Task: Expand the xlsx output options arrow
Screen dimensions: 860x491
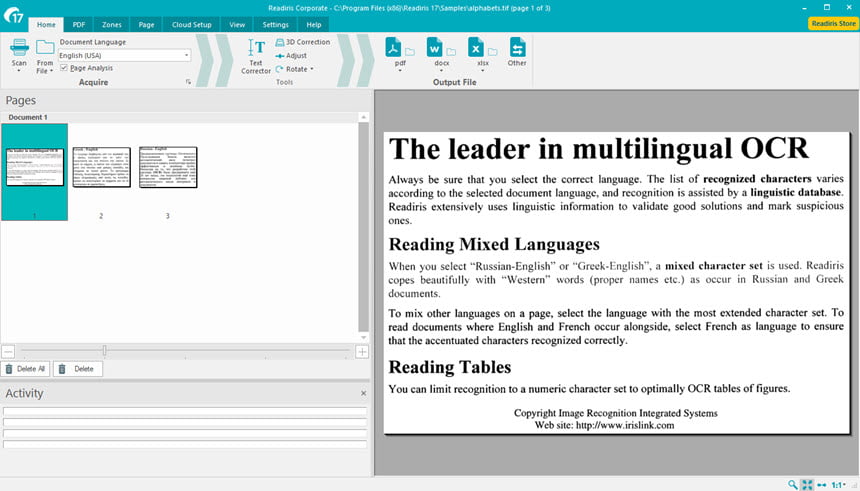Action: pos(483,71)
